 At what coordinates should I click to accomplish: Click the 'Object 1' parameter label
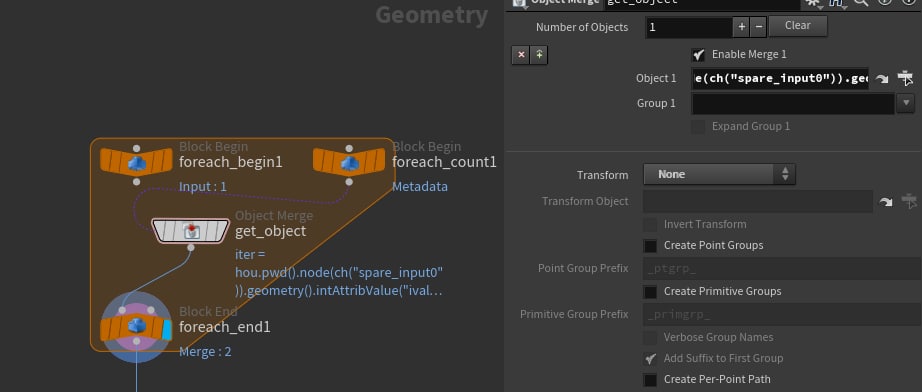tap(656, 79)
